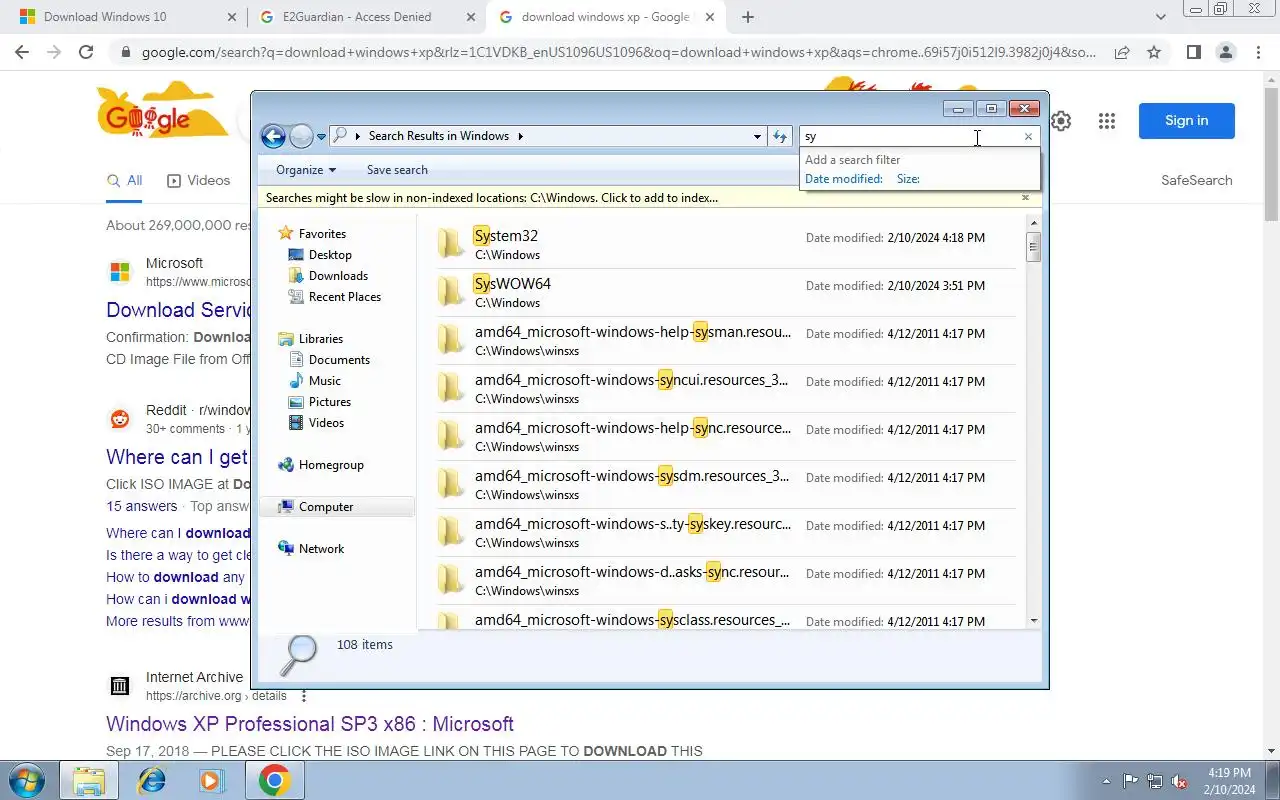Toggle Chrome side panel
The image size is (1280, 800).
tap(1193, 52)
